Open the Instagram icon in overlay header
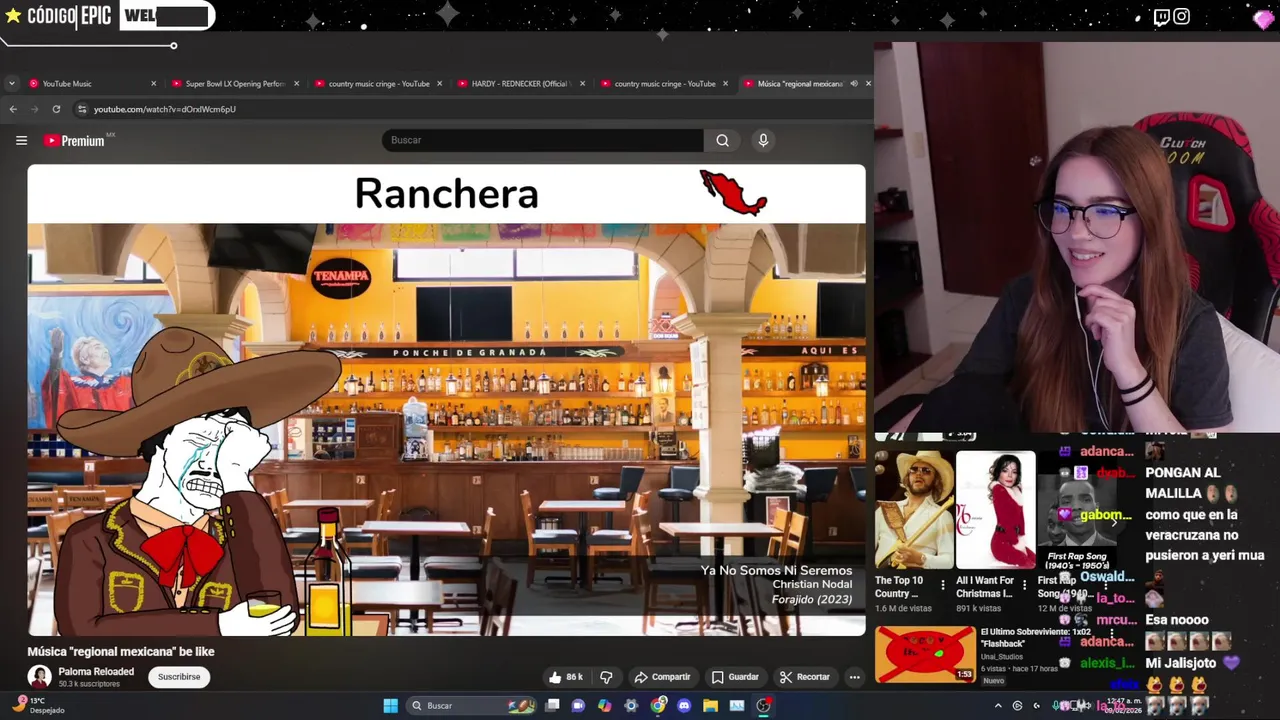Screen dimensions: 1280x720 click(1182, 16)
